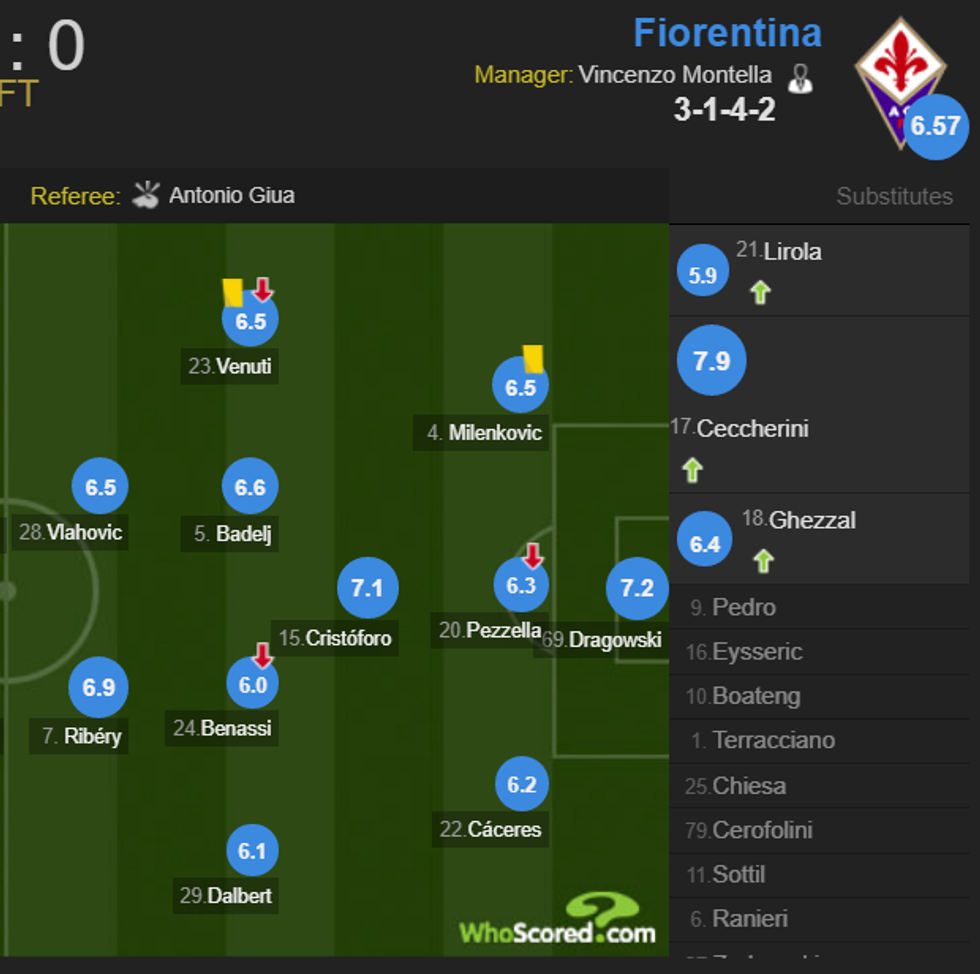The width and height of the screenshot is (980, 974).
Task: Select Pedro from the bench list
Action: (x=744, y=607)
